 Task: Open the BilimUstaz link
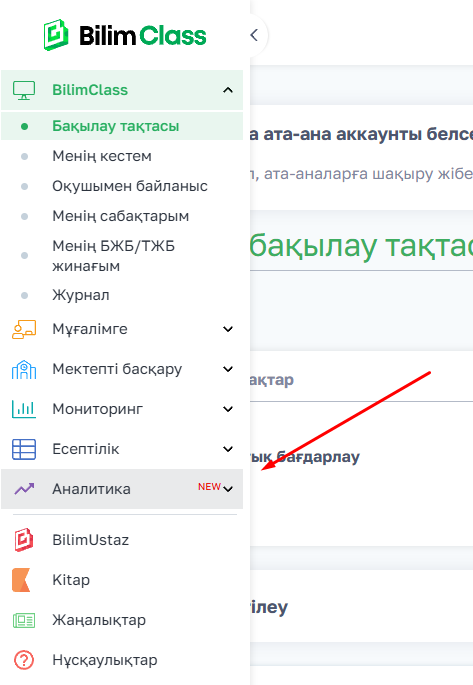(x=90, y=540)
